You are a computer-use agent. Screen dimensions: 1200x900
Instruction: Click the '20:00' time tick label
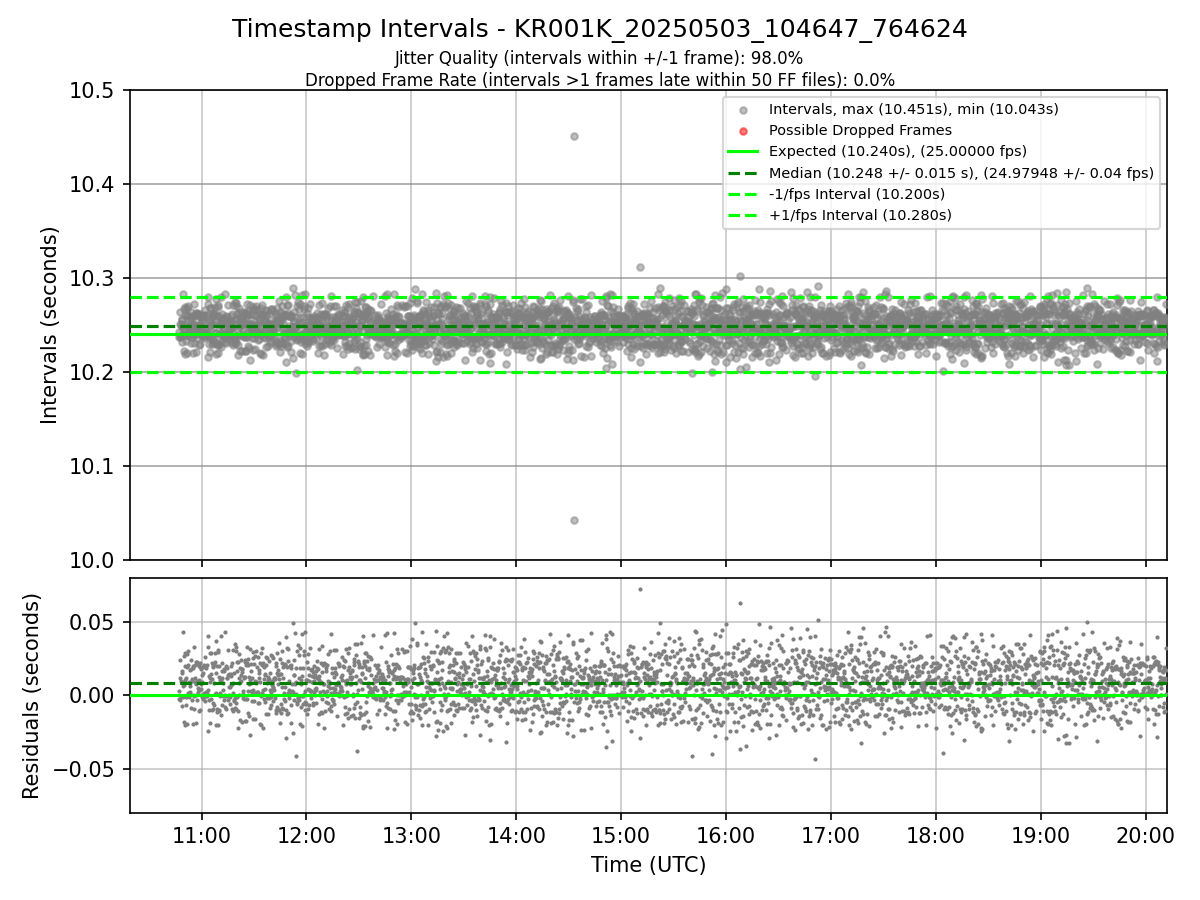(x=1144, y=834)
